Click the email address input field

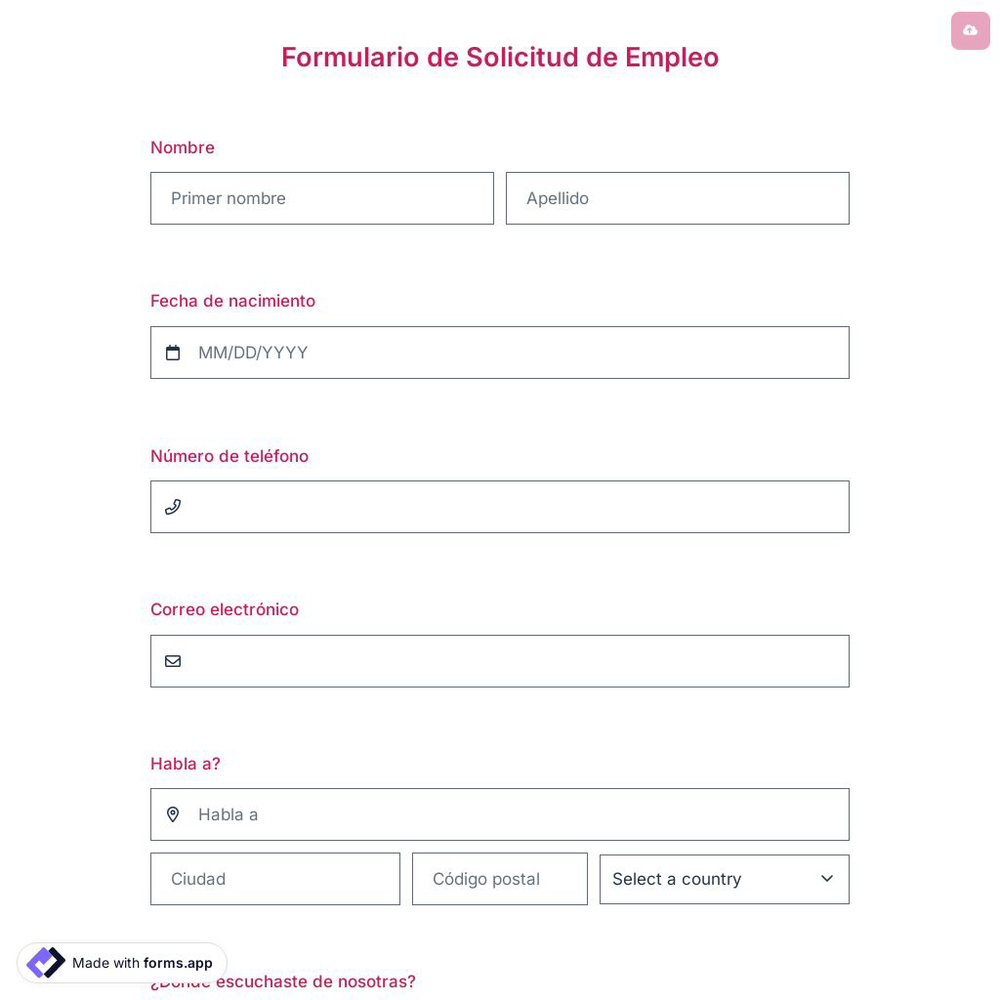coord(500,661)
